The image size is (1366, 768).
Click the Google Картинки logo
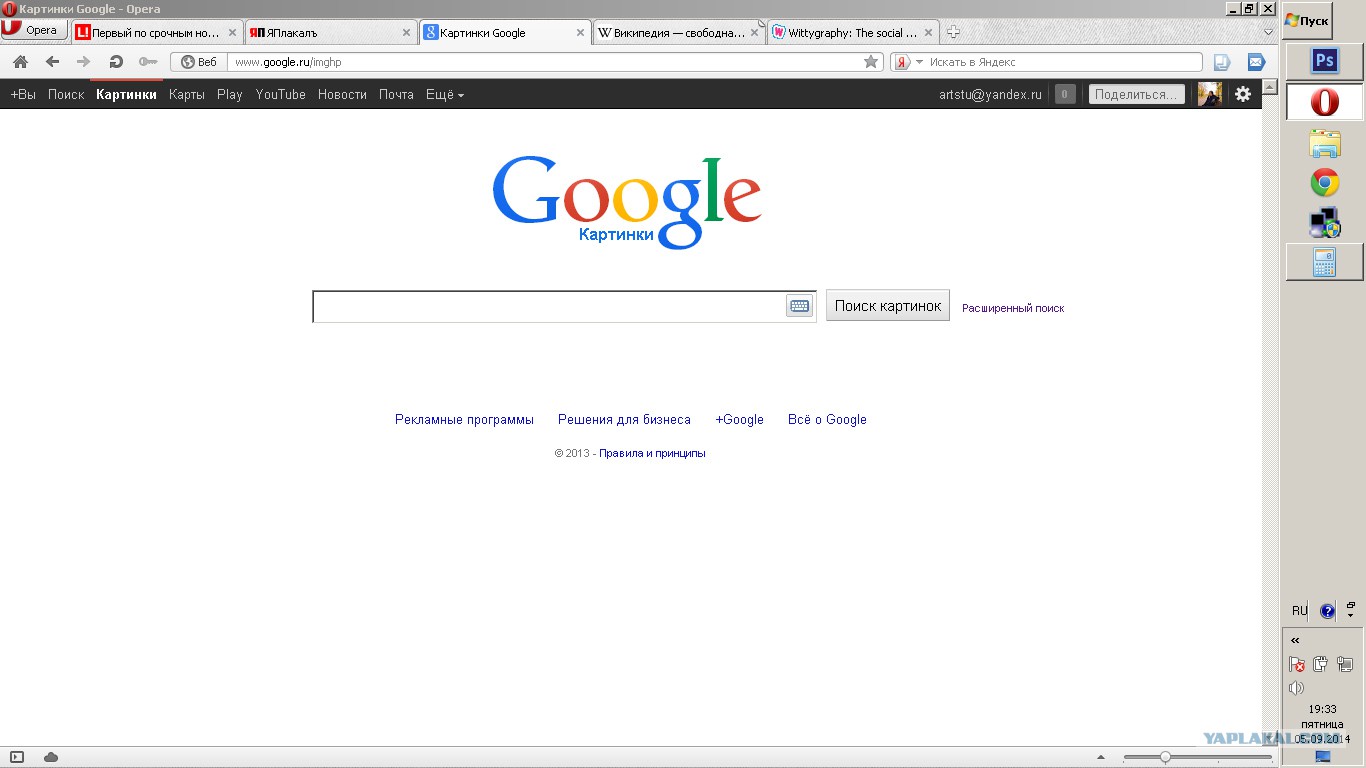(x=627, y=202)
